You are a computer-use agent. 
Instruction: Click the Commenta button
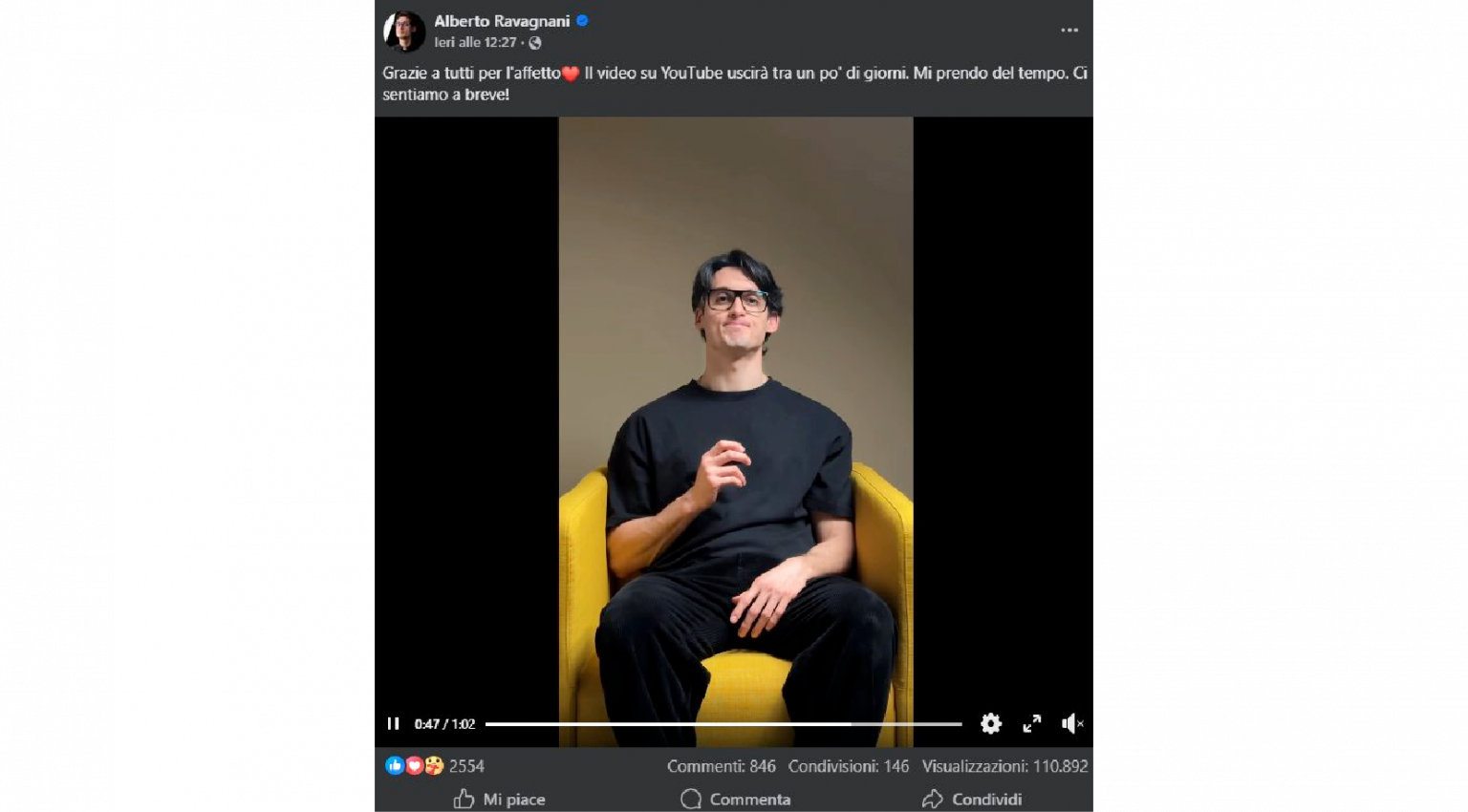[x=735, y=799]
